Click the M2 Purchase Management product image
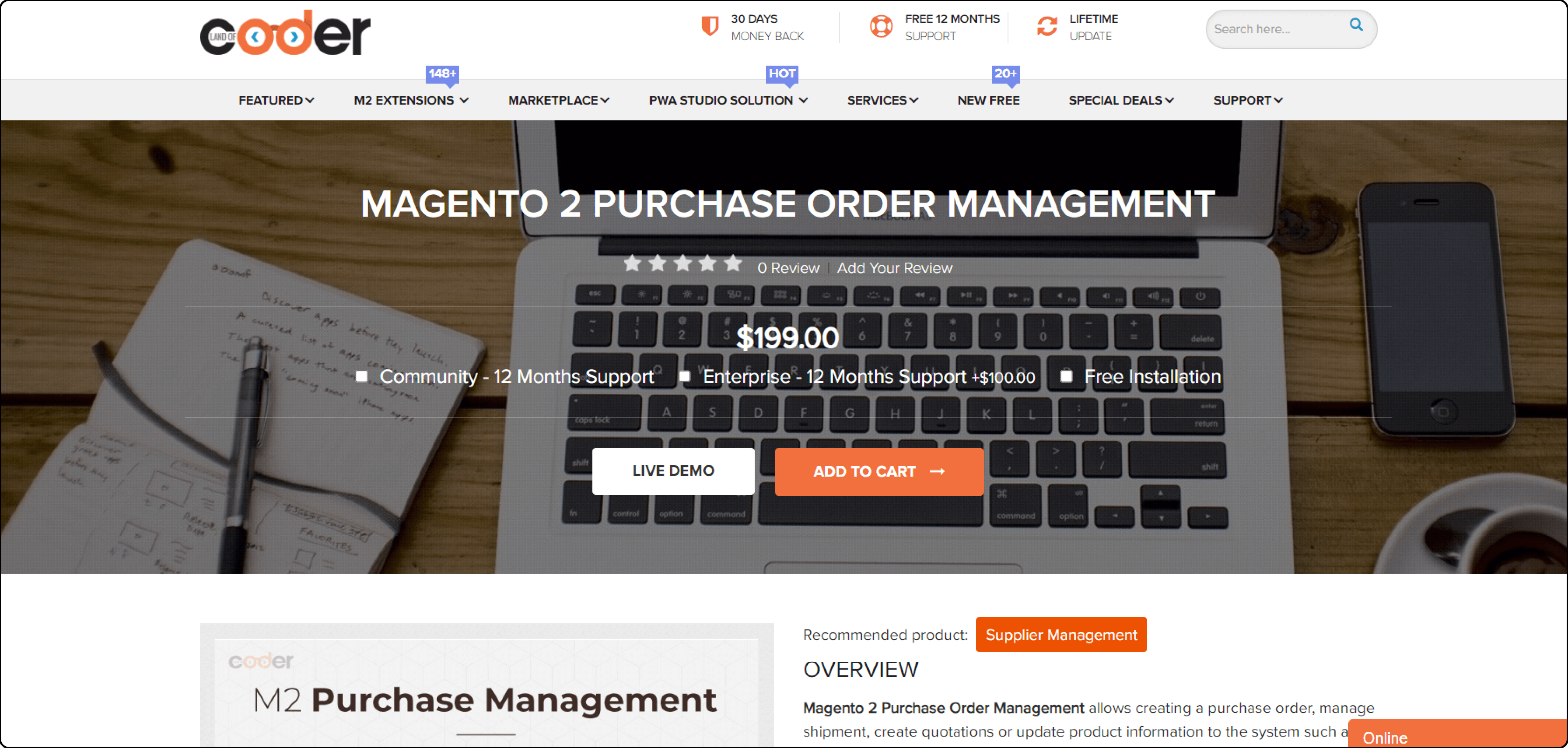Viewport: 1568px width, 748px height. pos(486,686)
